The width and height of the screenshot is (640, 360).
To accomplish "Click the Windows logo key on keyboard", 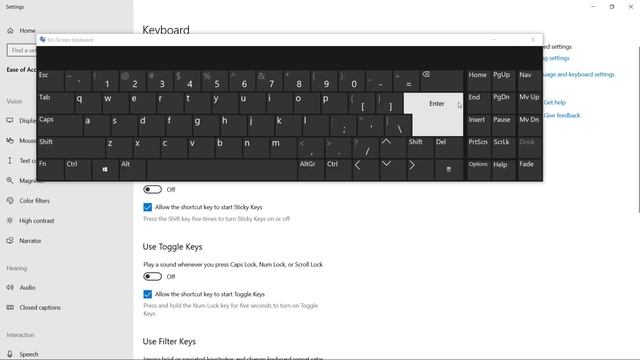I will (x=105, y=169).
